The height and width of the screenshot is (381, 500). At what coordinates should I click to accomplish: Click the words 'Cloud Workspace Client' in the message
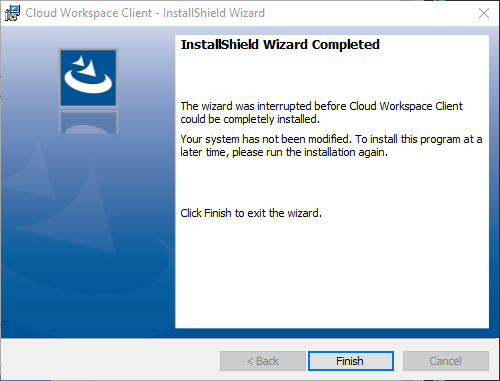tap(406, 106)
